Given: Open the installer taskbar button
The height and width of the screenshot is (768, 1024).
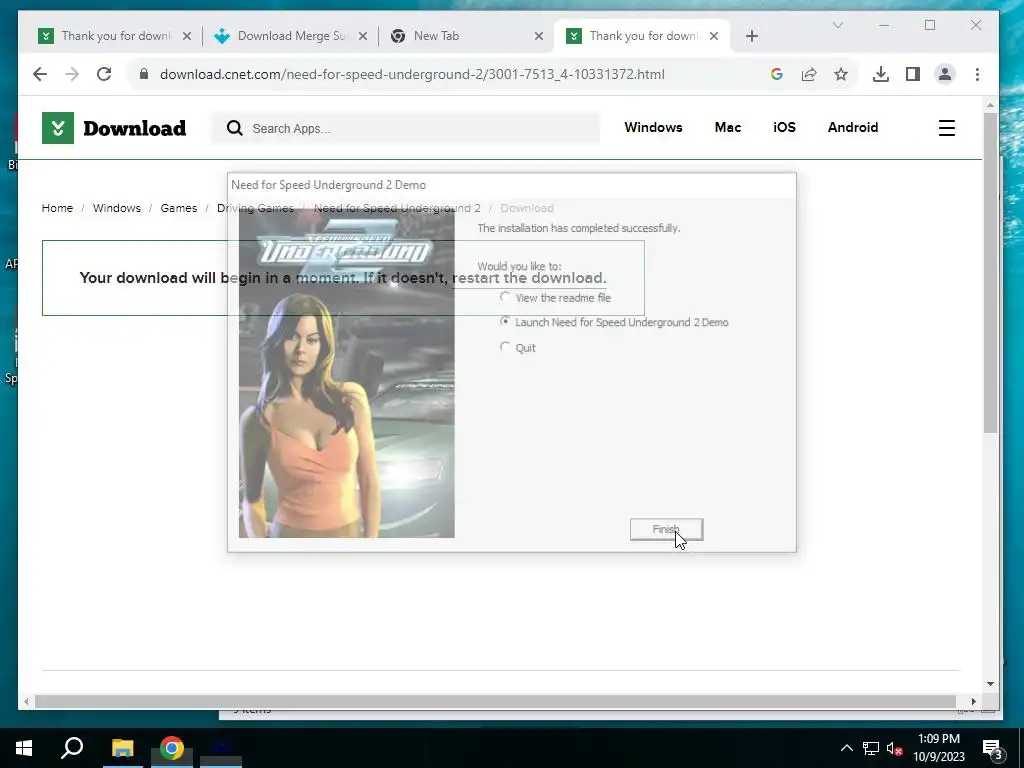Looking at the screenshot, I should 221,748.
